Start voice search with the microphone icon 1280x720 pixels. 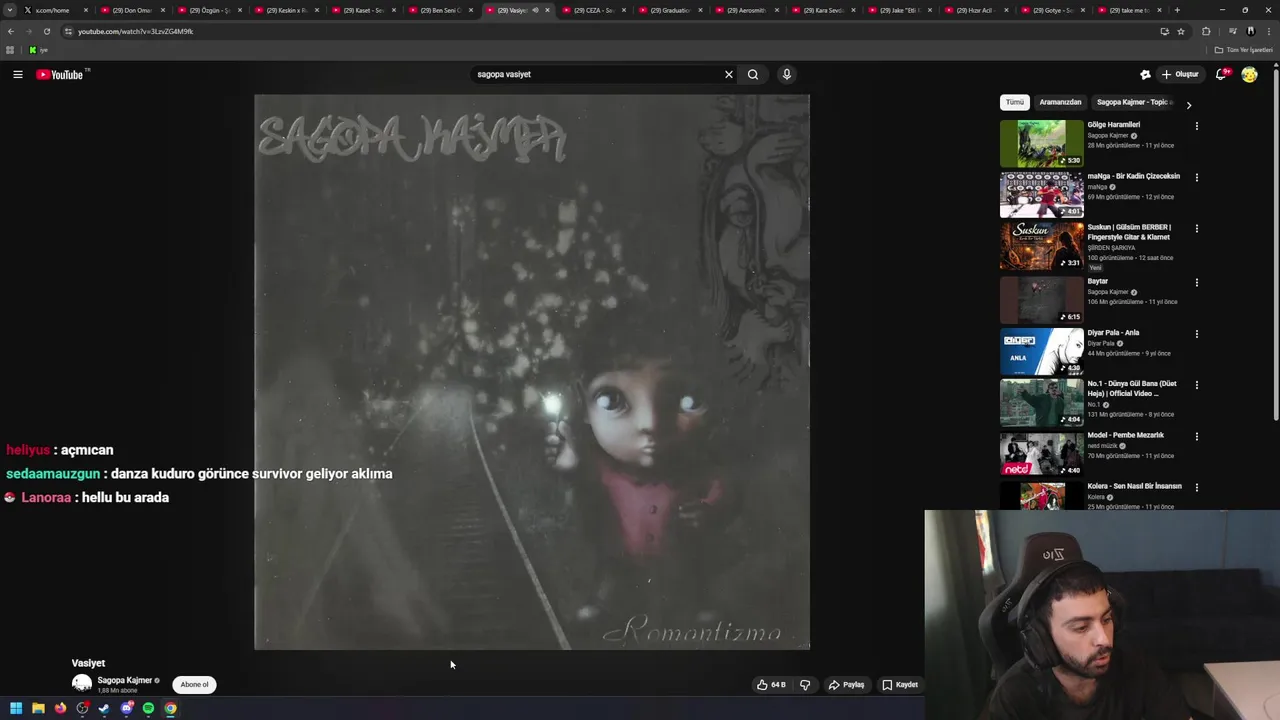point(787,74)
